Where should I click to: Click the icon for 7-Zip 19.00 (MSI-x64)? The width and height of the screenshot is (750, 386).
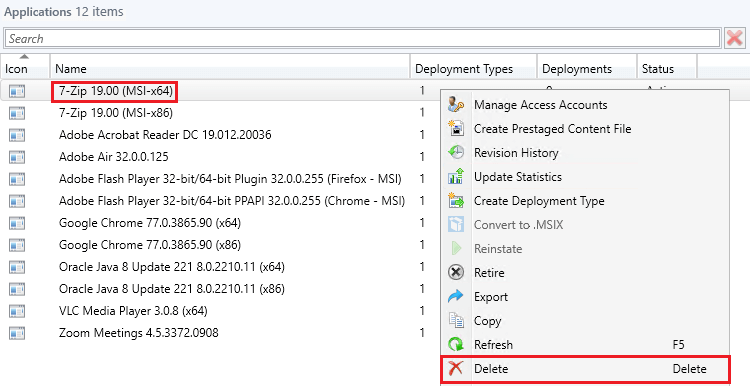(x=17, y=91)
